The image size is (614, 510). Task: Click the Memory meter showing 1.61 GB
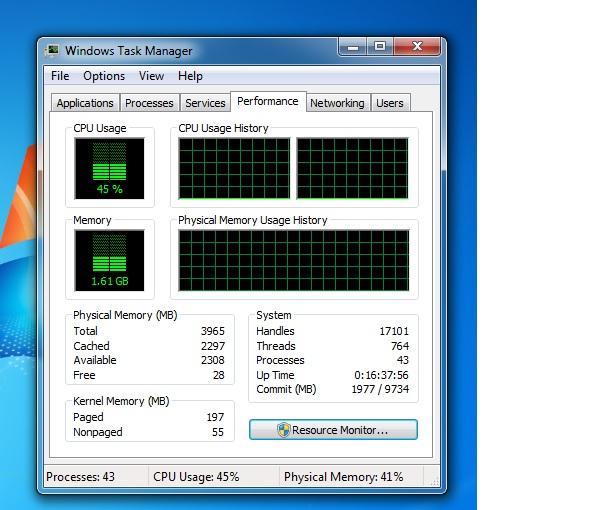110,260
